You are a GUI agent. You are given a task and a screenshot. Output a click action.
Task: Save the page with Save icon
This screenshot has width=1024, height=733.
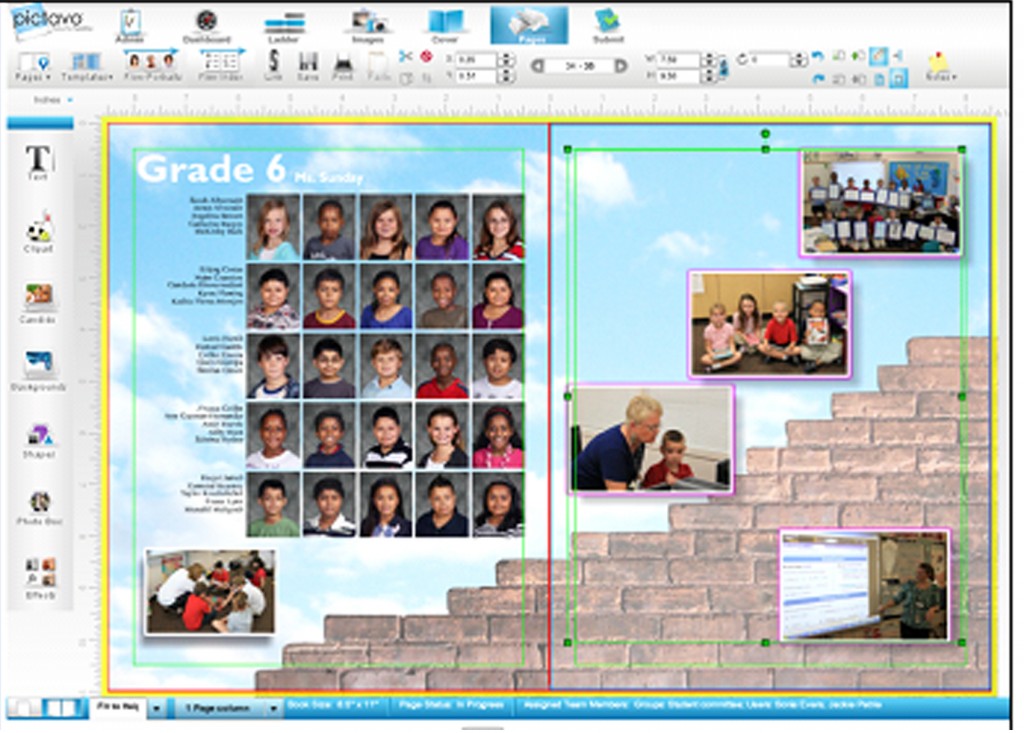pos(308,67)
